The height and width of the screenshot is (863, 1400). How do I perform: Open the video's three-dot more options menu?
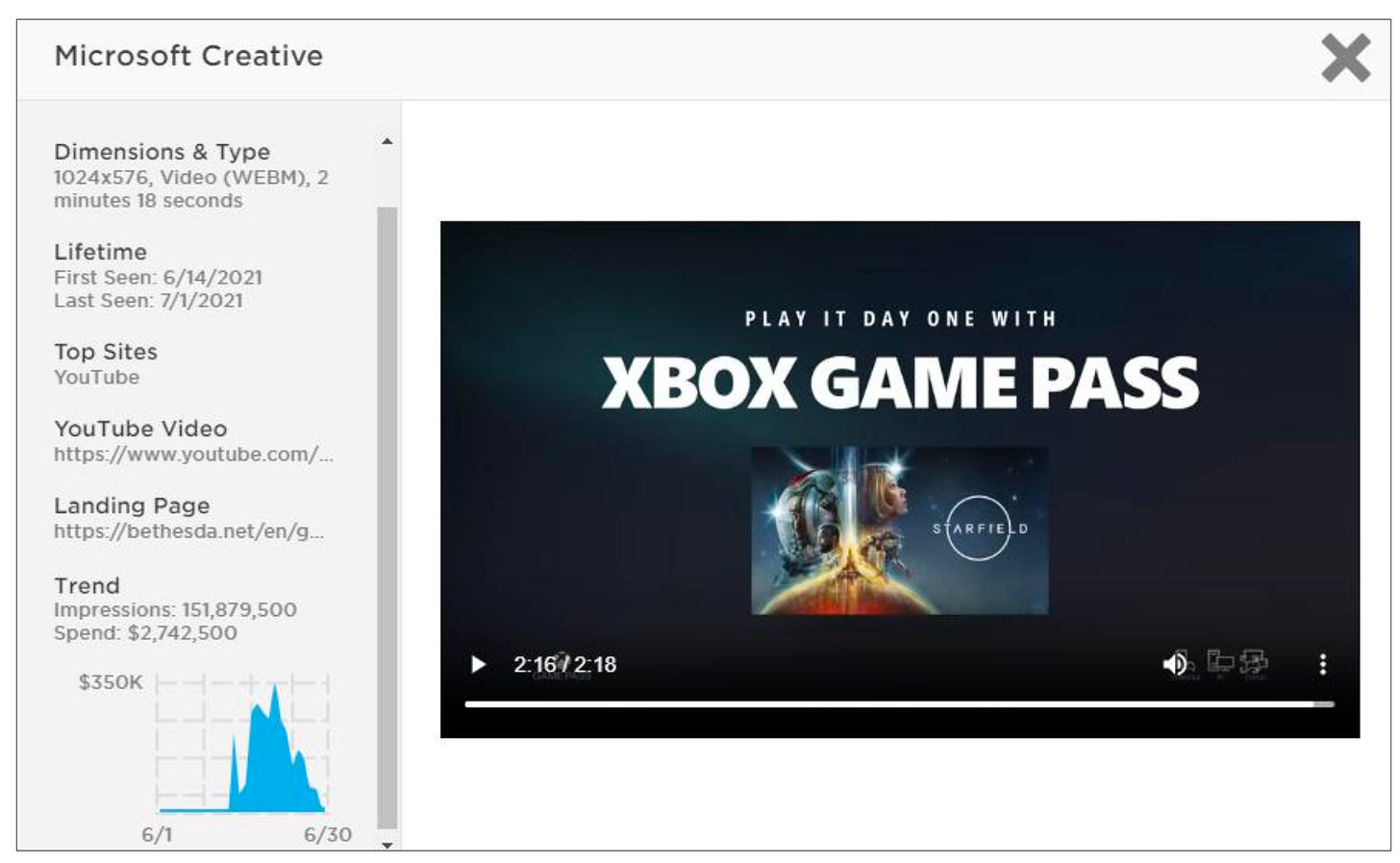pyautogui.click(x=1323, y=664)
